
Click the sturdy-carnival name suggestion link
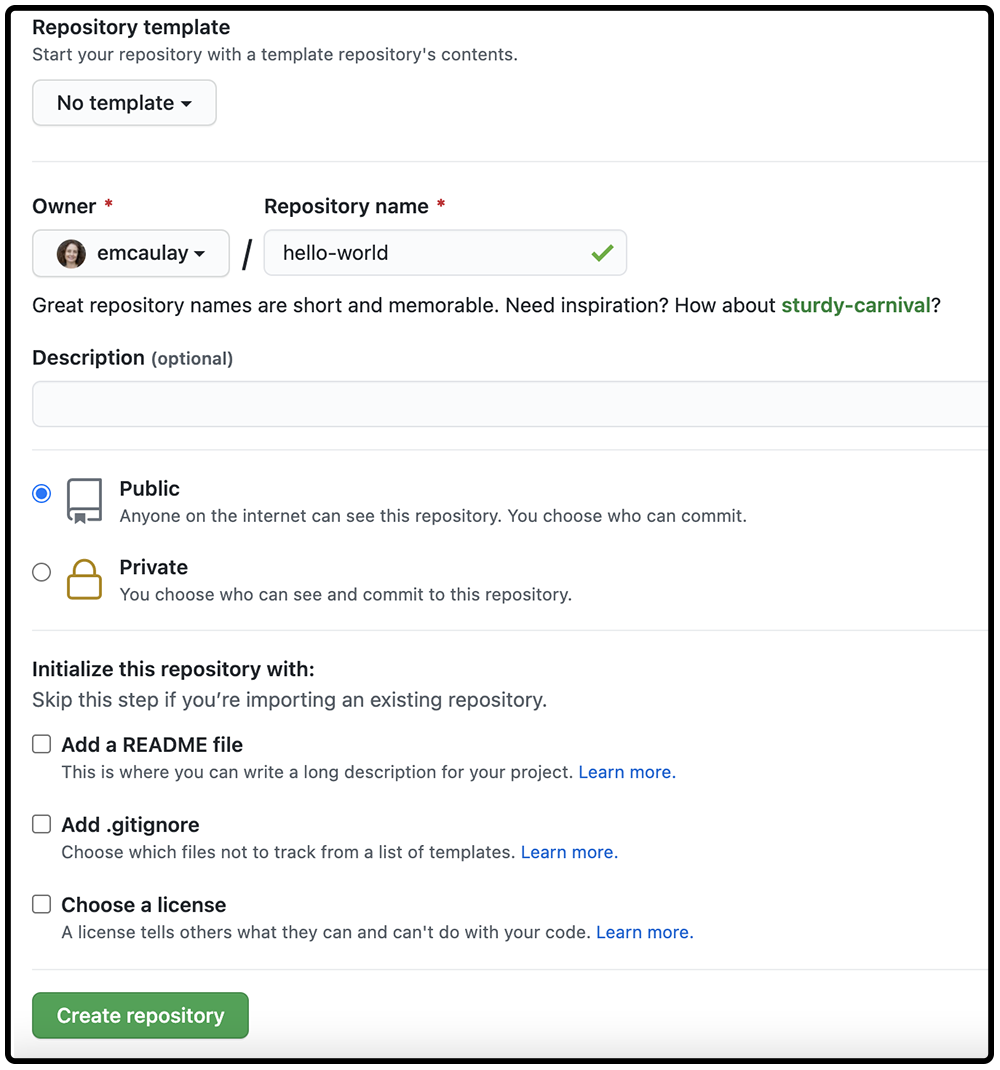pos(855,305)
